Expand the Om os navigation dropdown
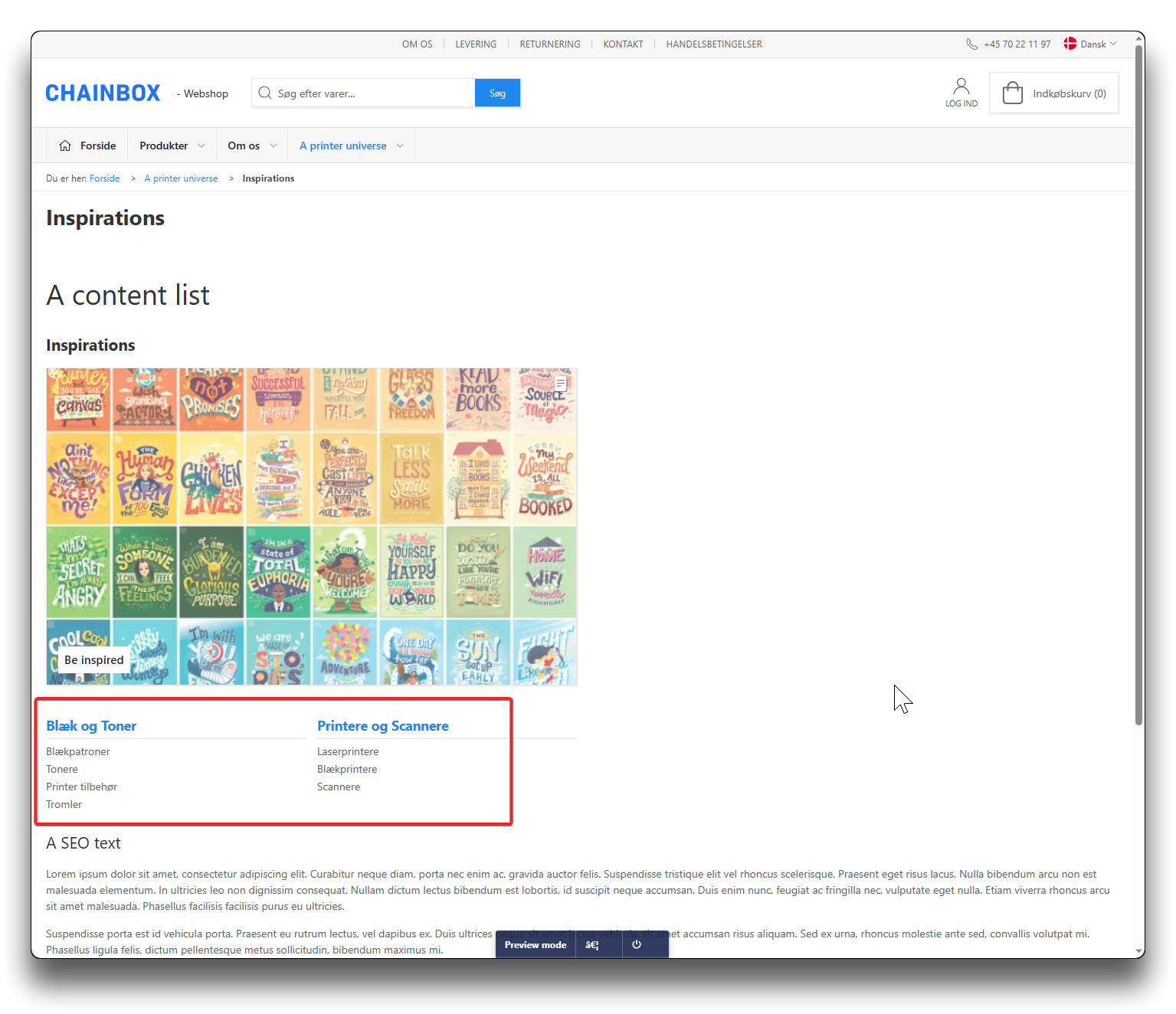1176x1014 pixels. 252,146
